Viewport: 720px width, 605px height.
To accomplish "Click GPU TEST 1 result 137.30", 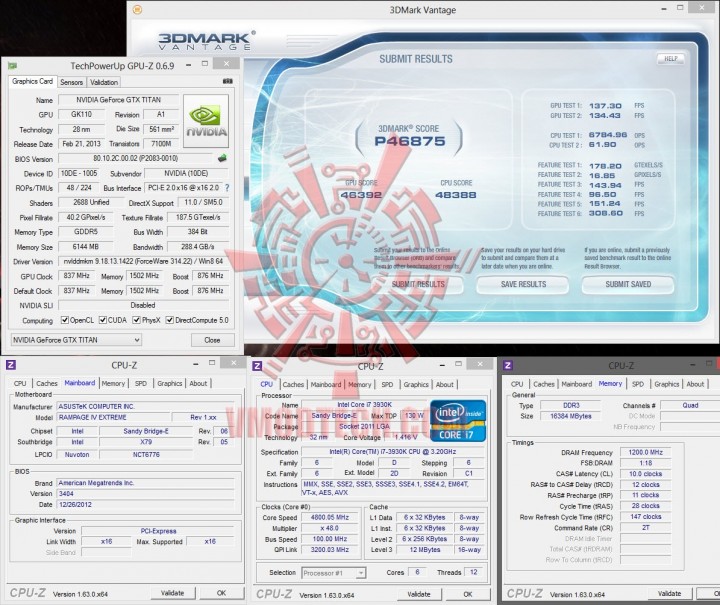I will (x=605, y=106).
